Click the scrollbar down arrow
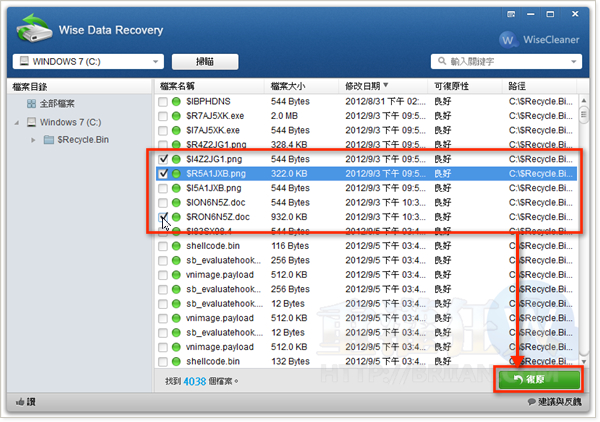The image size is (600, 422). coord(584,362)
